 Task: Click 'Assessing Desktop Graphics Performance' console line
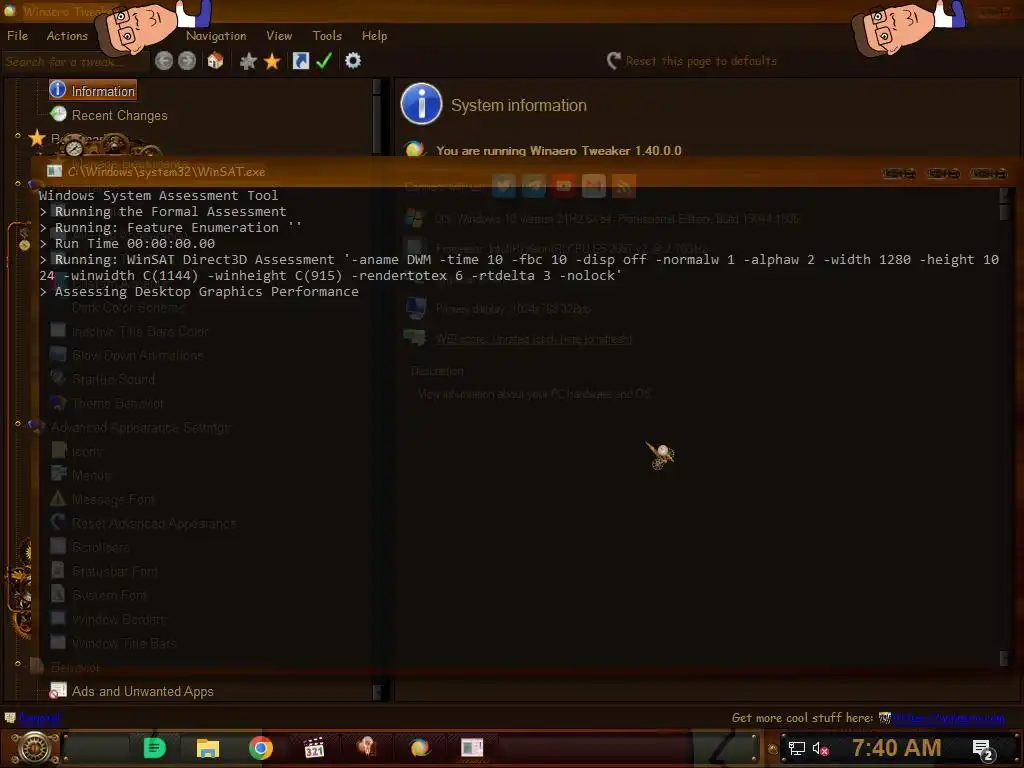[206, 292]
